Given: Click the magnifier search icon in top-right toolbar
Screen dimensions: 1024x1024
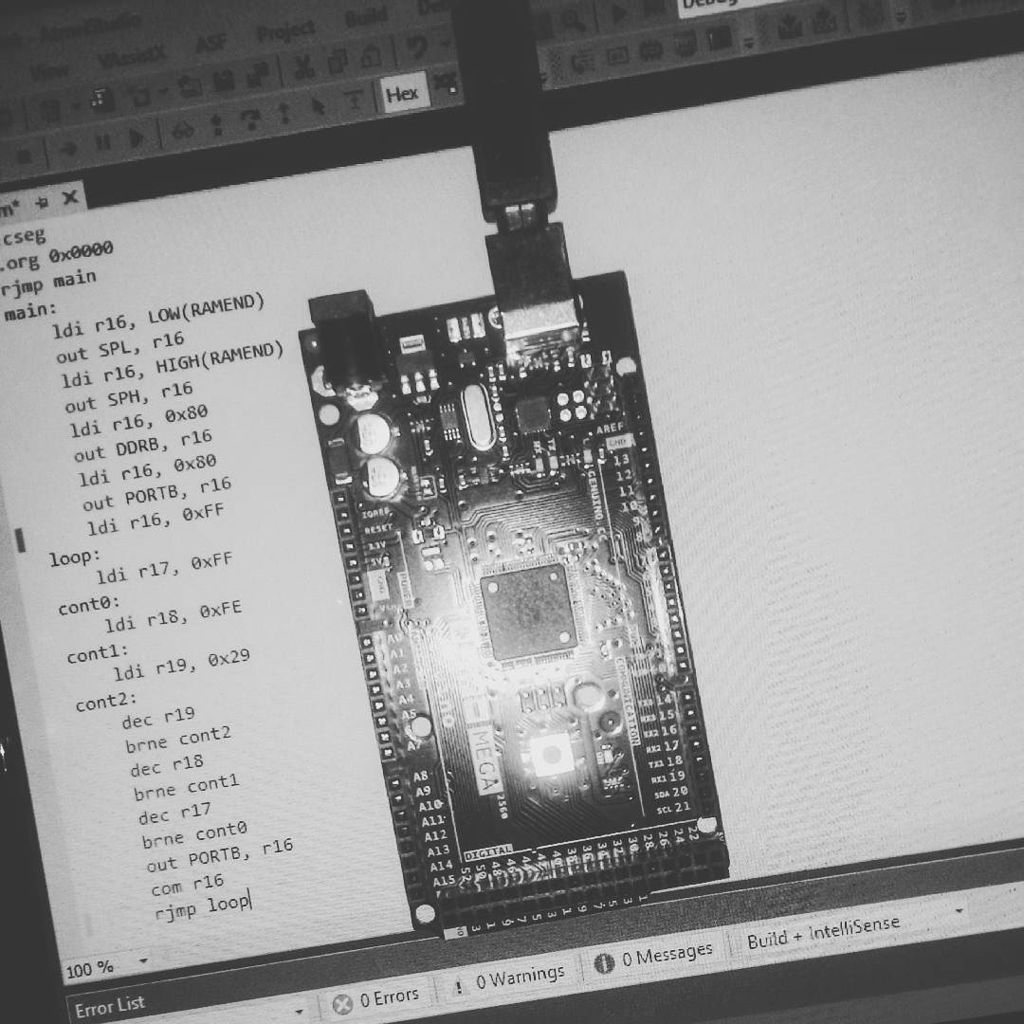Looking at the screenshot, I should (x=571, y=21).
